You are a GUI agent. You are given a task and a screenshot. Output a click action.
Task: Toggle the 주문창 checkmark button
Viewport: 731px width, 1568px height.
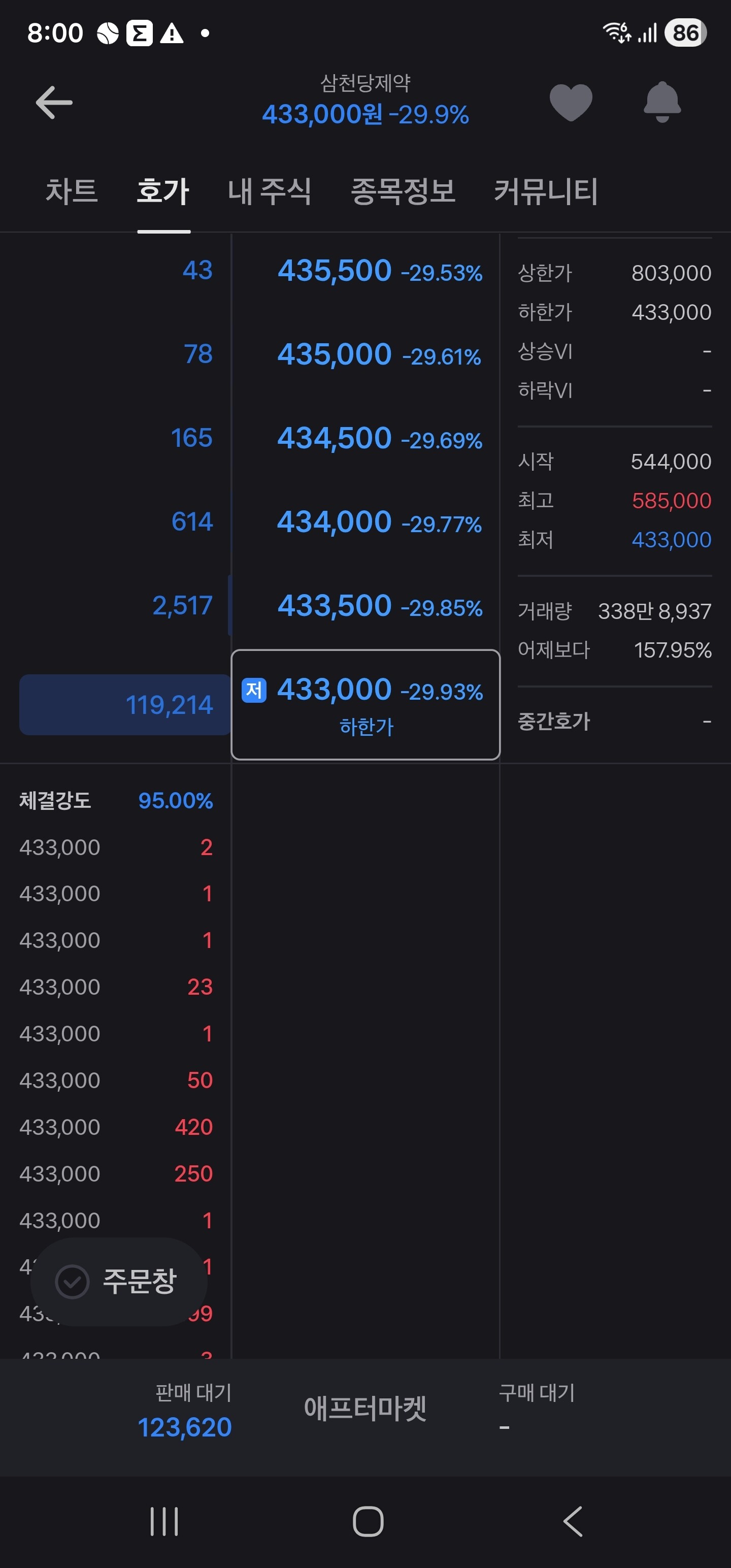point(119,1281)
